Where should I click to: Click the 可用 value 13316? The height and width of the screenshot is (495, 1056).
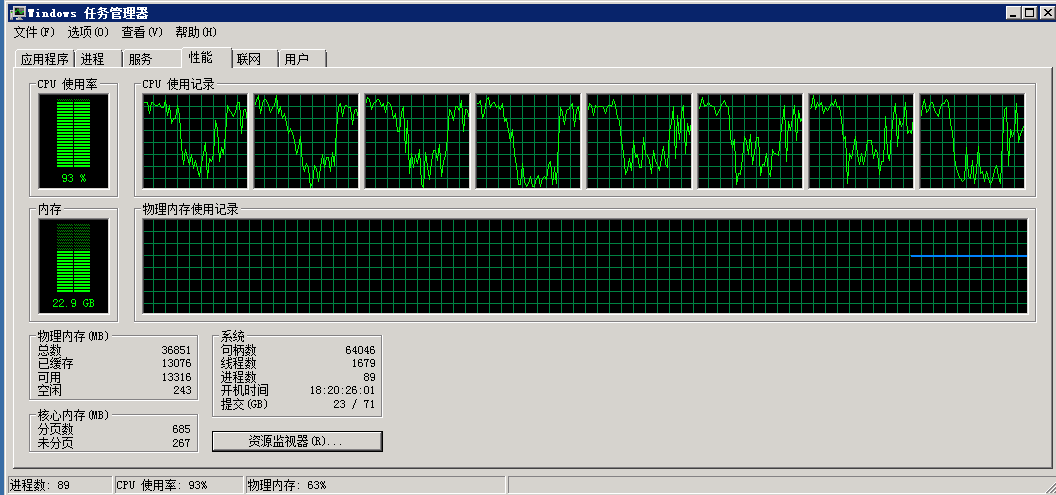(176, 377)
